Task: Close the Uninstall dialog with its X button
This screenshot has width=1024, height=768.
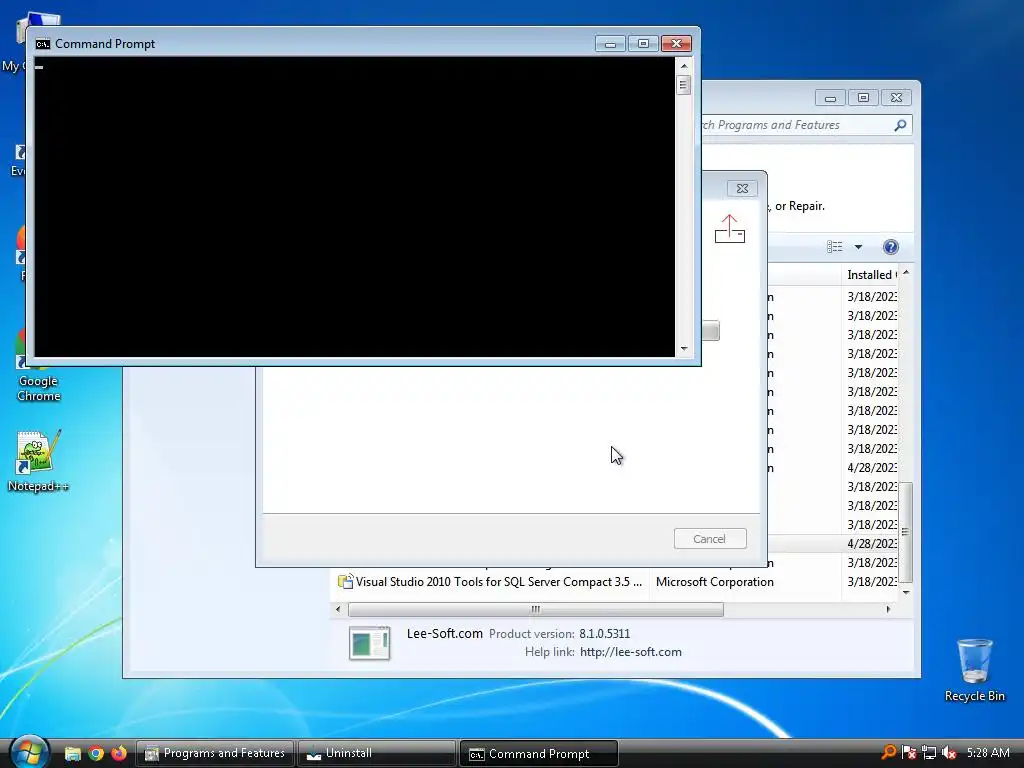Action: point(742,189)
